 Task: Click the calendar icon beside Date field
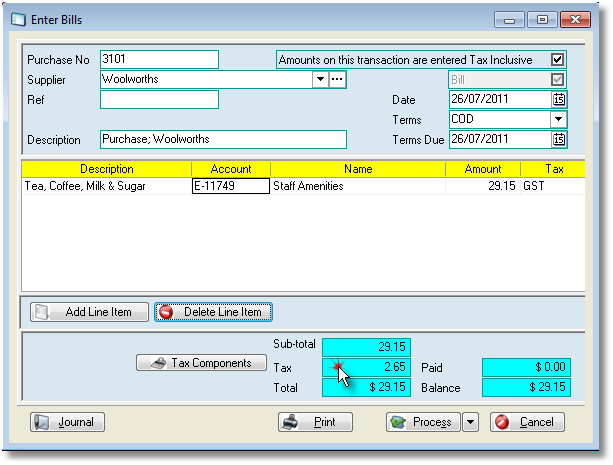pyautogui.click(x=559, y=99)
